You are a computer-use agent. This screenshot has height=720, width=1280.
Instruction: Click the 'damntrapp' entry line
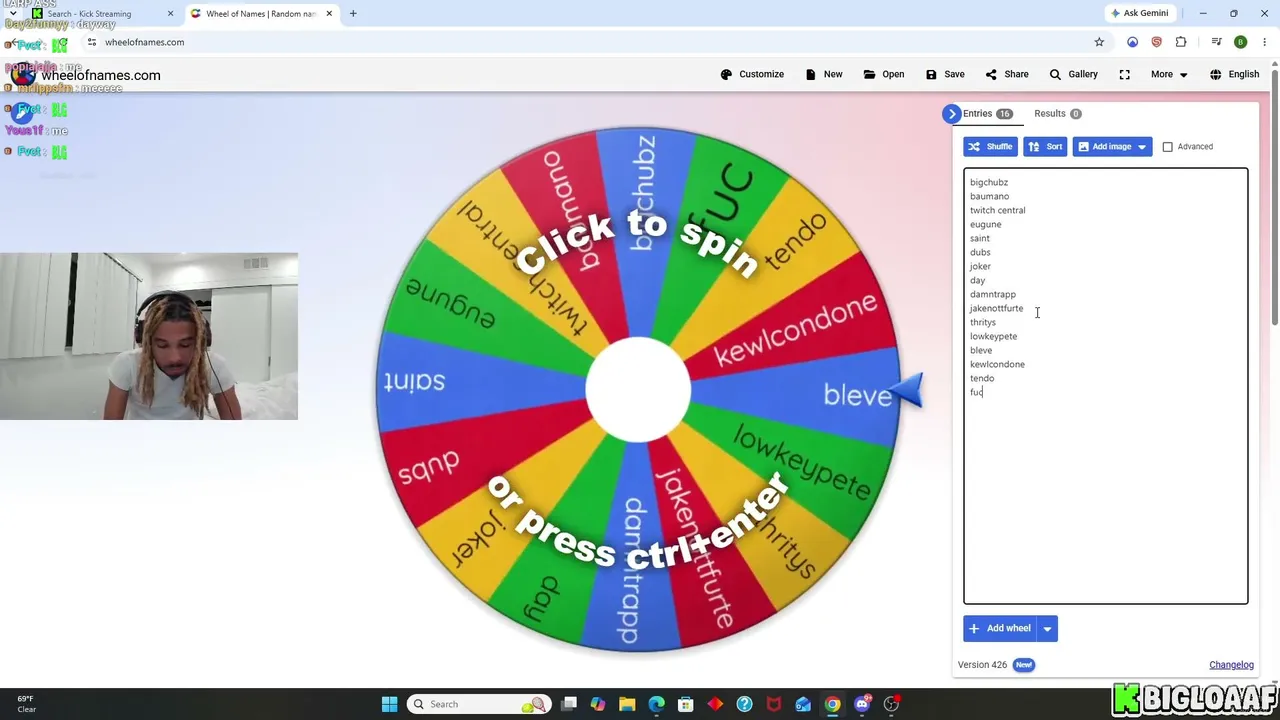pyautogui.click(x=993, y=295)
